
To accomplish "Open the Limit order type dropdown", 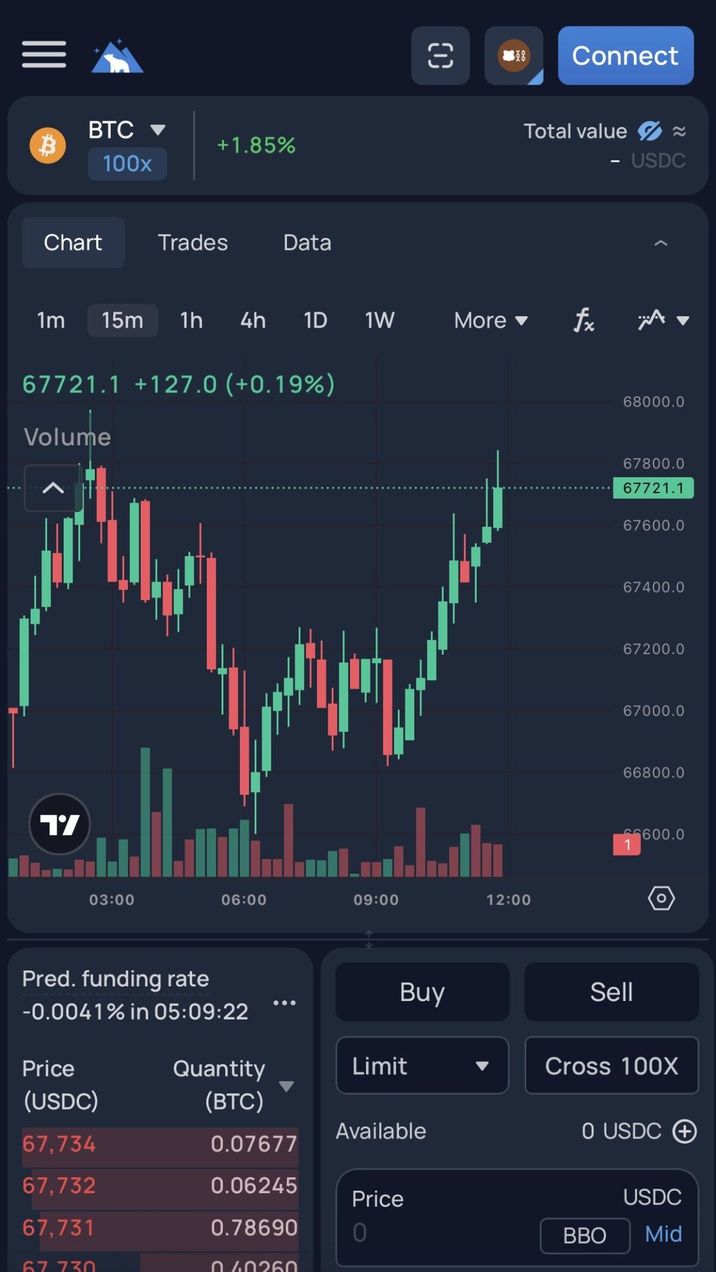I will coord(421,1066).
